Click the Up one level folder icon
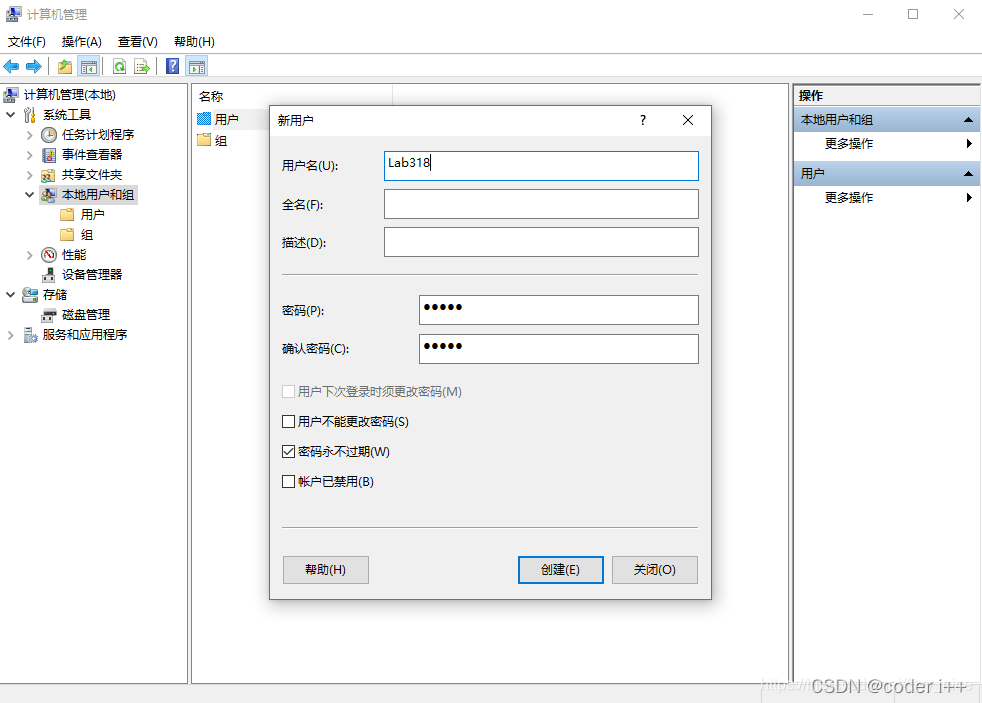Image resolution: width=982 pixels, height=703 pixels. [x=65, y=66]
